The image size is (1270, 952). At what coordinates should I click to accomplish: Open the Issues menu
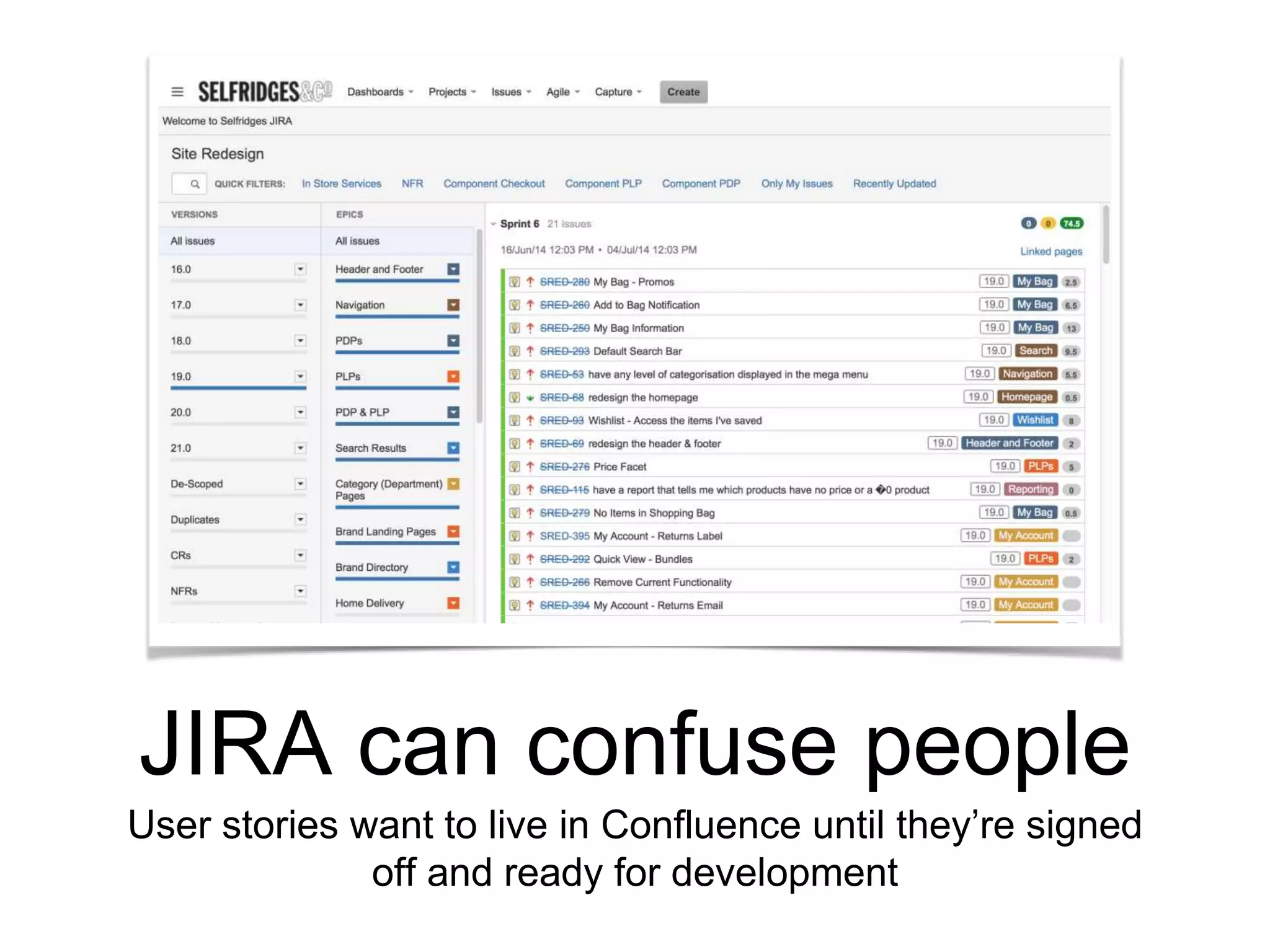pyautogui.click(x=511, y=92)
